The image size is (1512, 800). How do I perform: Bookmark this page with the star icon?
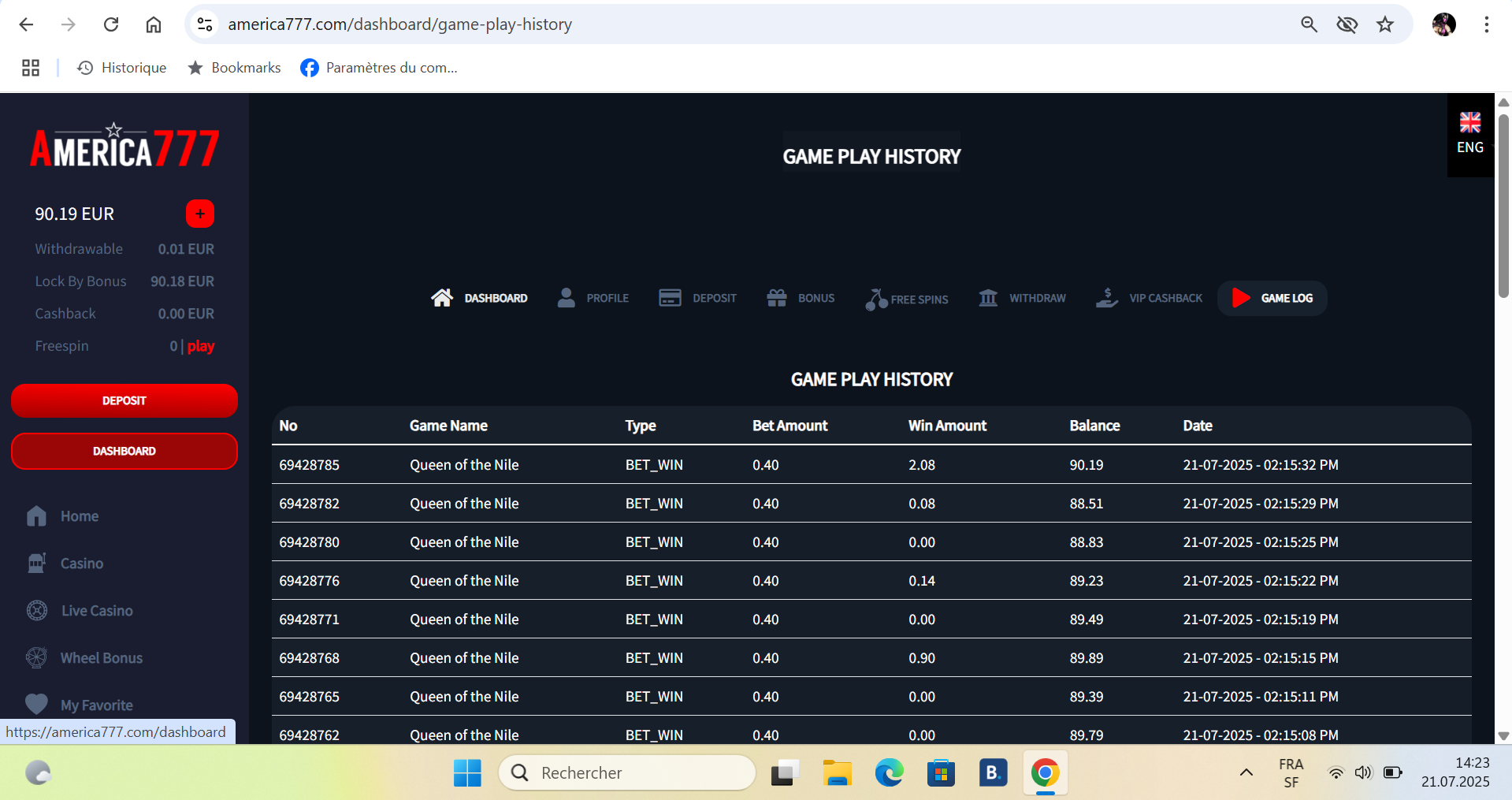pos(1385,24)
